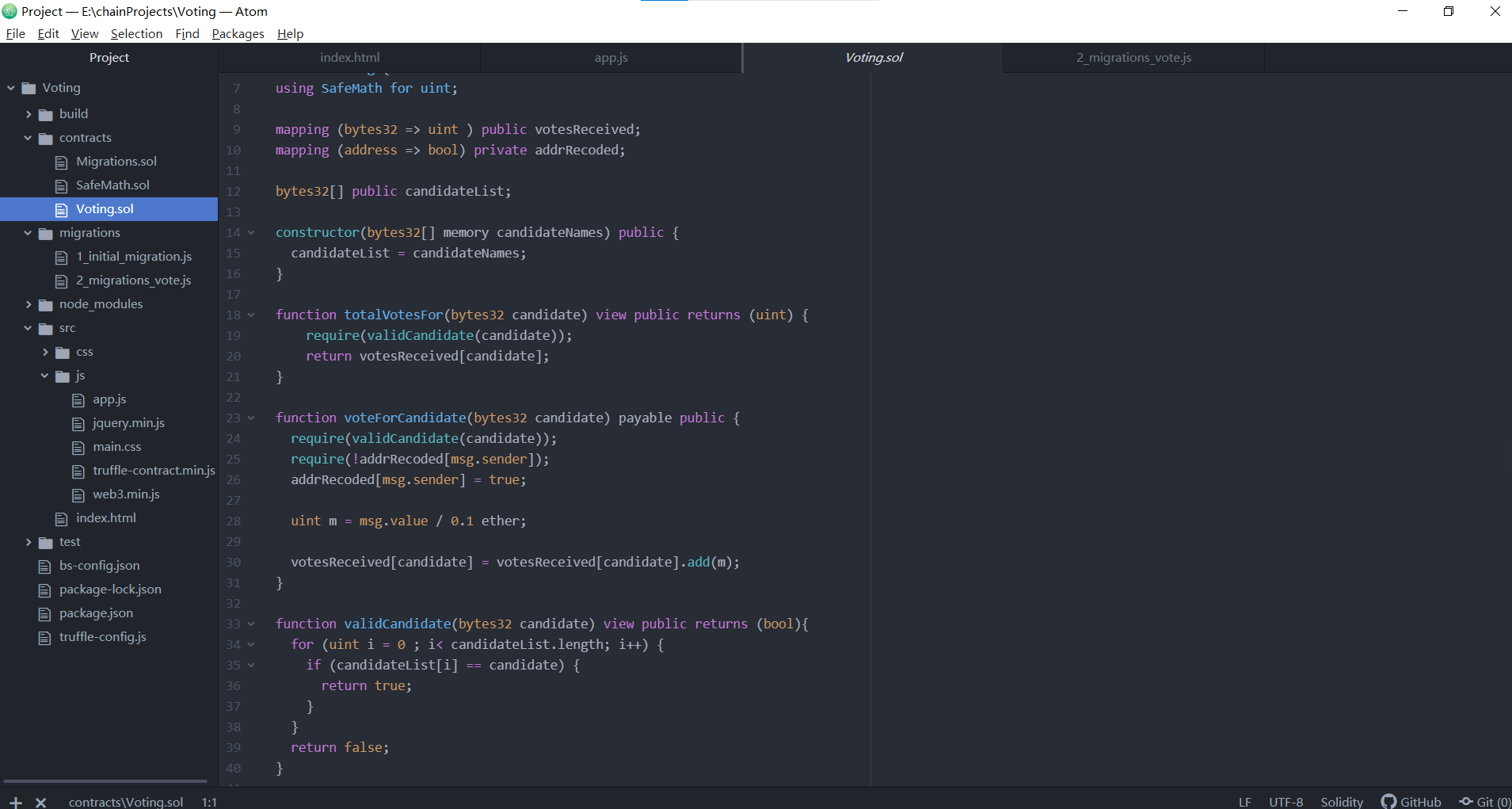
Task: Click the Git branch icon in status bar
Action: tap(1466, 802)
